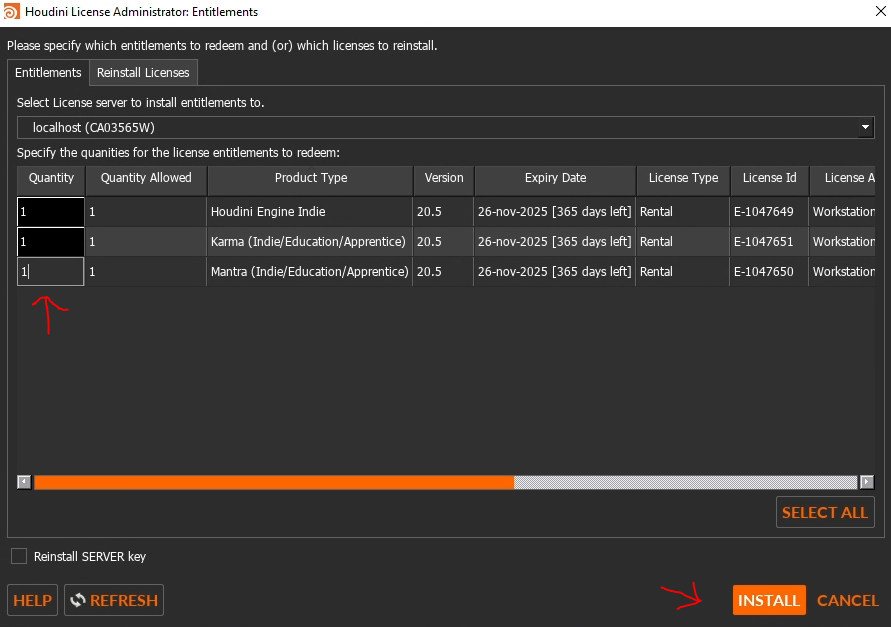891x627 pixels.
Task: Click the Rental cell in the Karma row
Action: (x=683, y=242)
